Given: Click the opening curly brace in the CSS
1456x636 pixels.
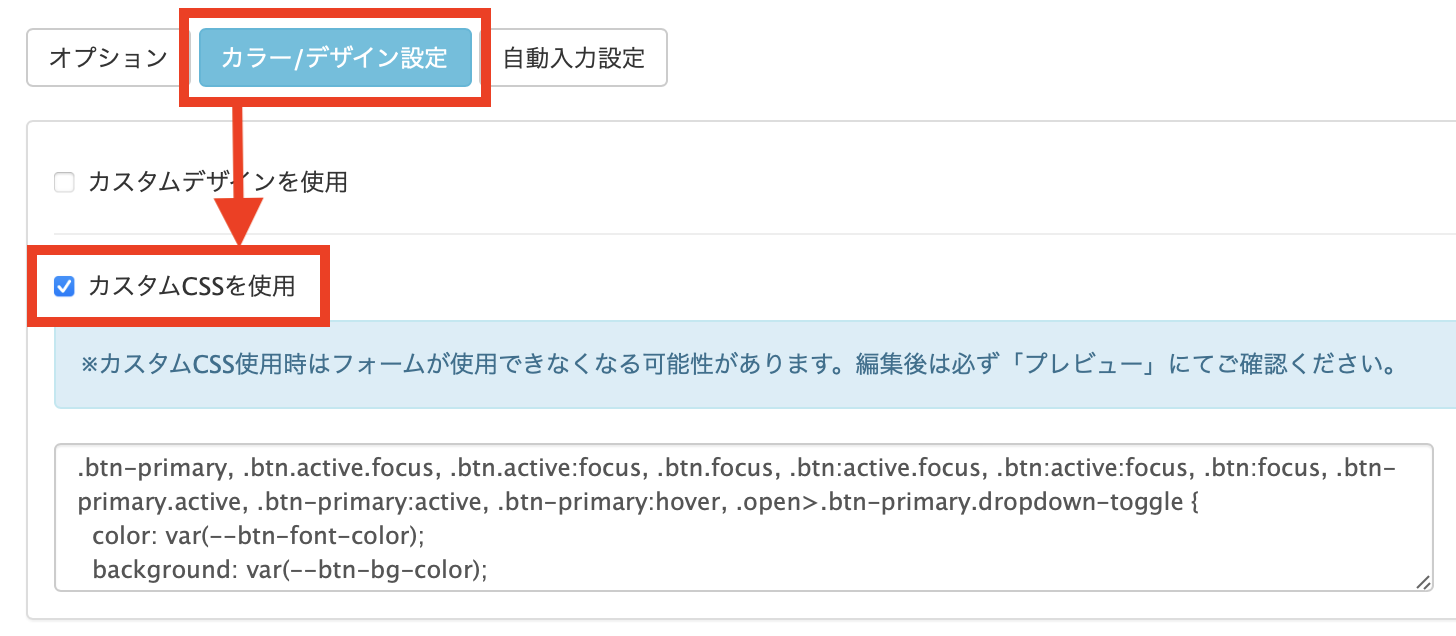Looking at the screenshot, I should pos(1190,502).
